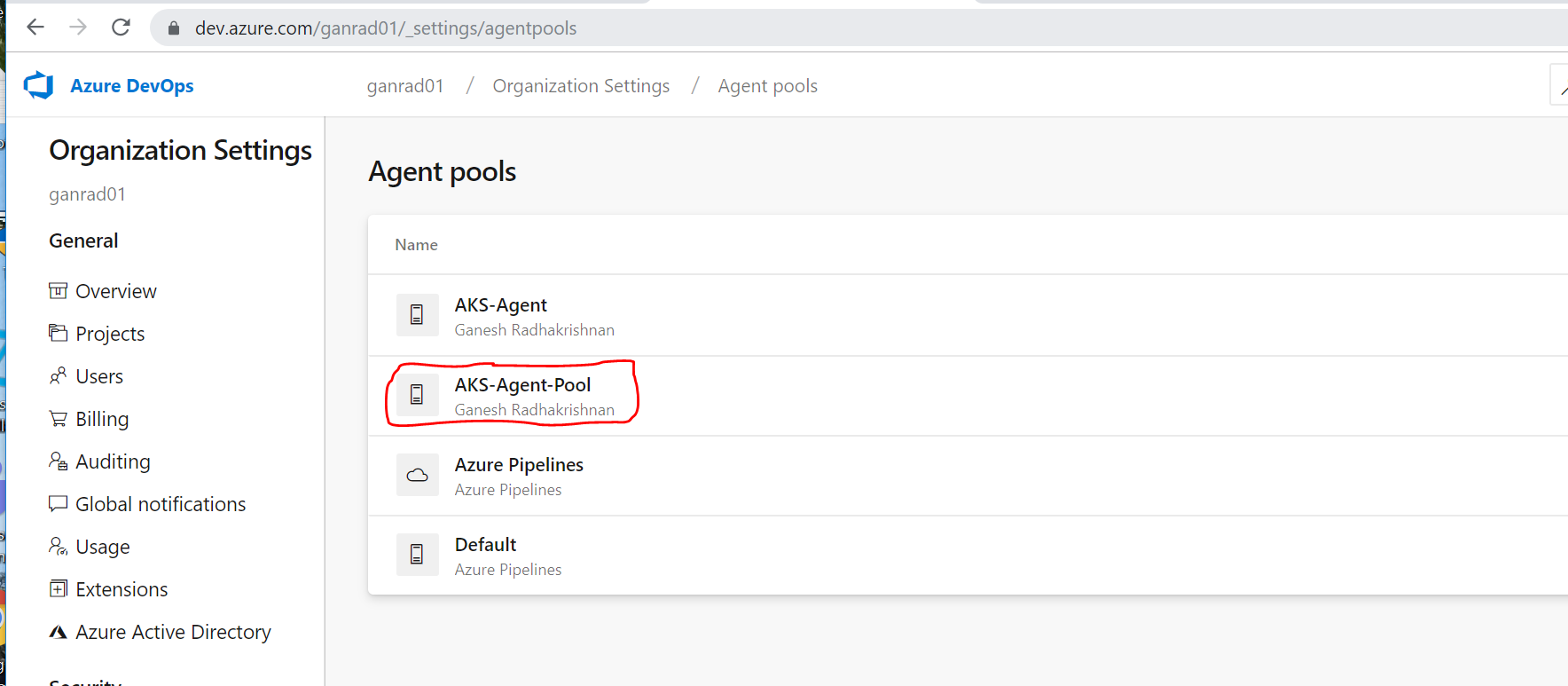This screenshot has width=1568, height=686.
Task: Click Agent pools breadcrumb
Action: (x=768, y=86)
